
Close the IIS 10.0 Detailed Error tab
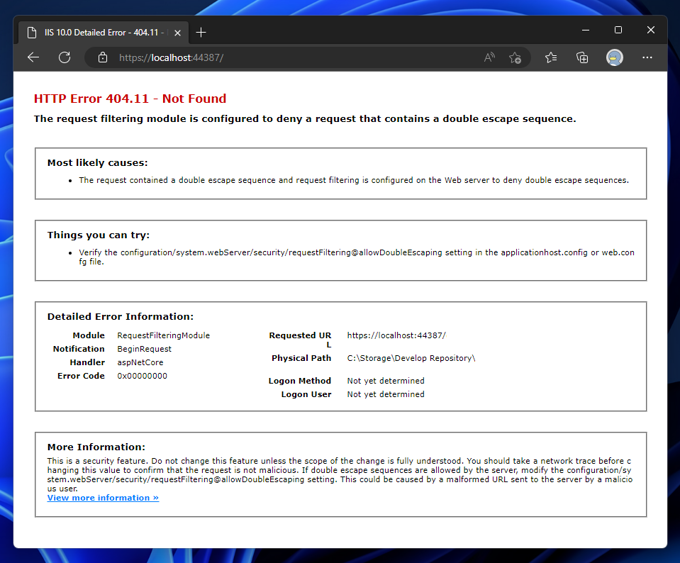coord(177,33)
